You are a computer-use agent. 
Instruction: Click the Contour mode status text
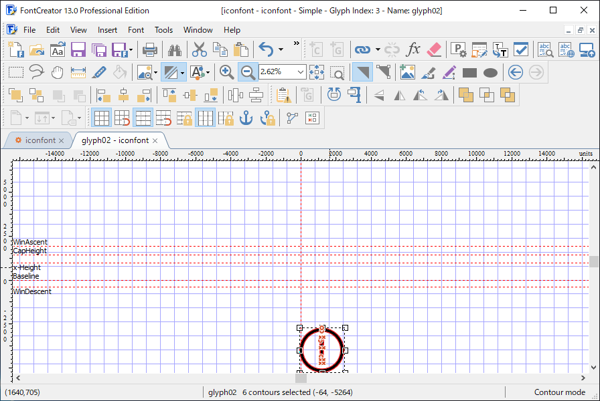[x=559, y=392]
